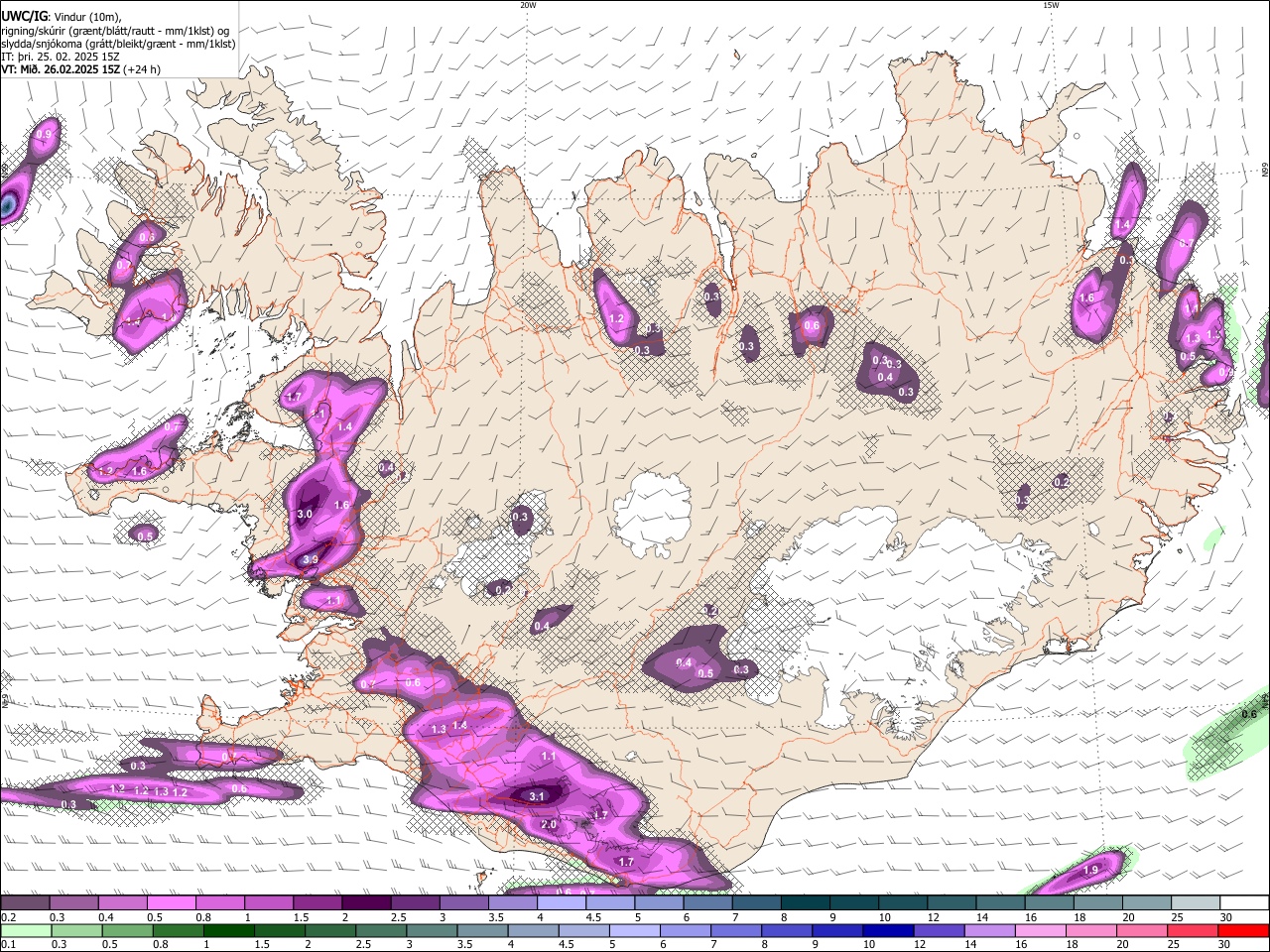Pick the lavender 14–16 lower legend swatch
The image size is (1270, 952).
pyautogui.click(x=989, y=930)
